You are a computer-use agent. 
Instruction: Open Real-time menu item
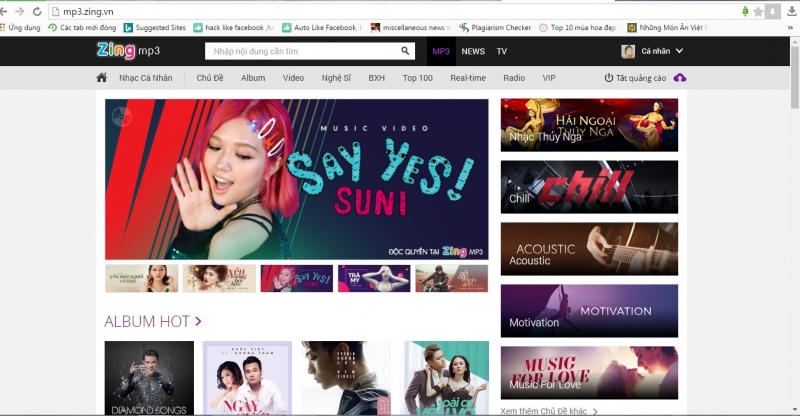(x=468, y=78)
